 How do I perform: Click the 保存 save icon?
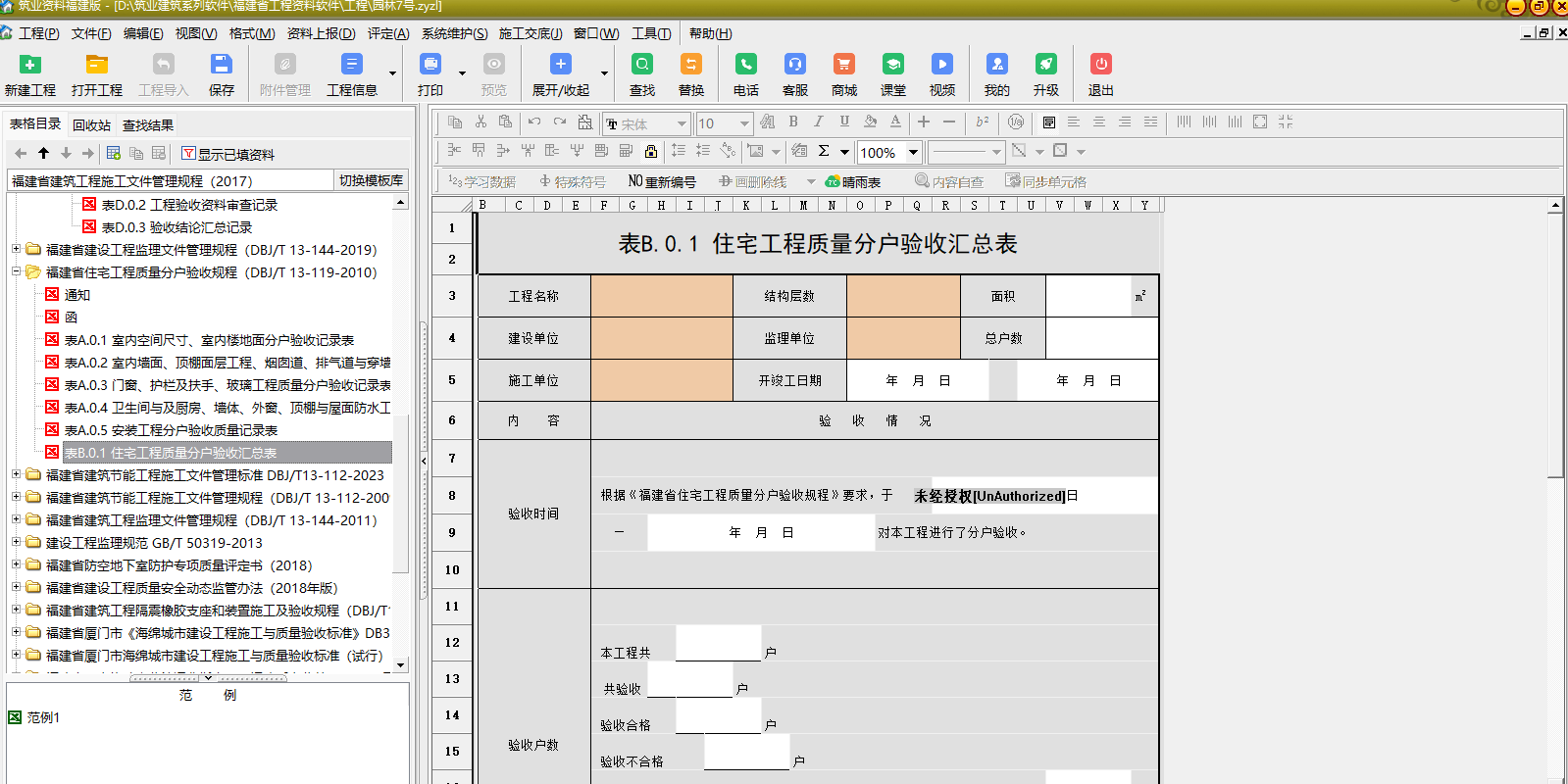(221, 65)
